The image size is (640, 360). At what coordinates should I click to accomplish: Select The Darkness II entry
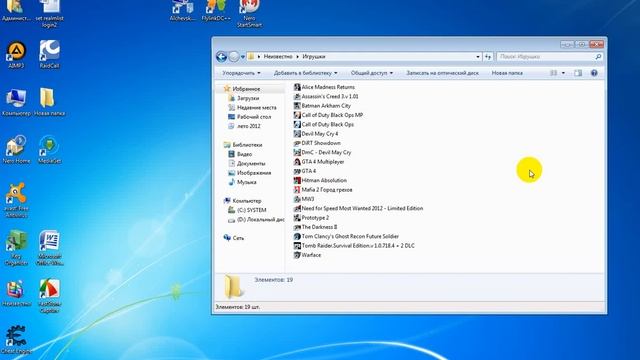[x=316, y=227]
